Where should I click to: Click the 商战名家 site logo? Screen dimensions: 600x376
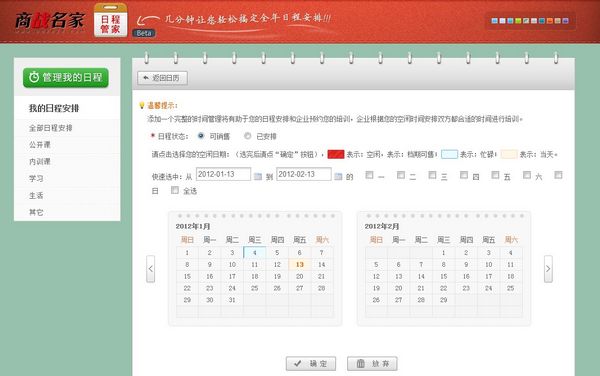50,21
